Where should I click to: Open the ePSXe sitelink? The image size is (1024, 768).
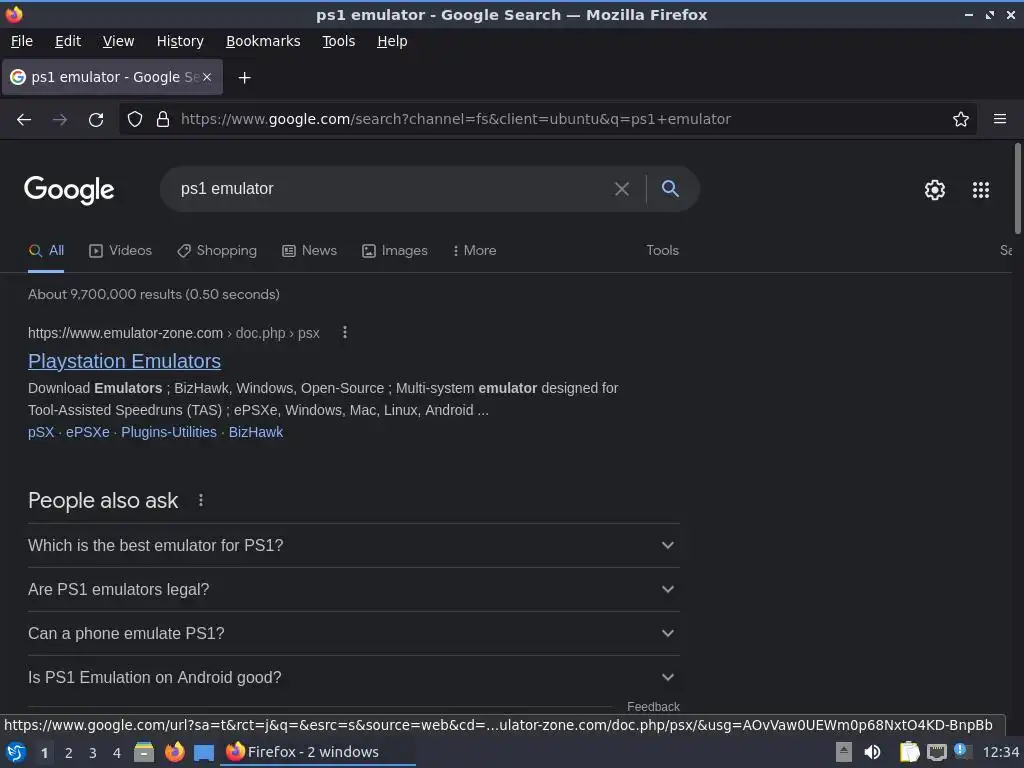click(x=88, y=432)
